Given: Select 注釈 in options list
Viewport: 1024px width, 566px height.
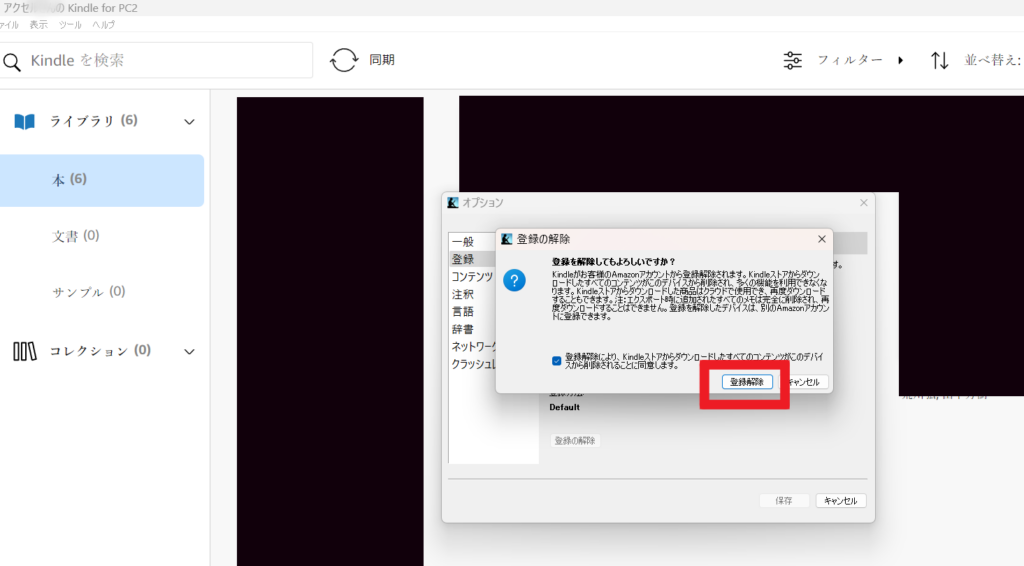Looking at the screenshot, I should click(463, 294).
